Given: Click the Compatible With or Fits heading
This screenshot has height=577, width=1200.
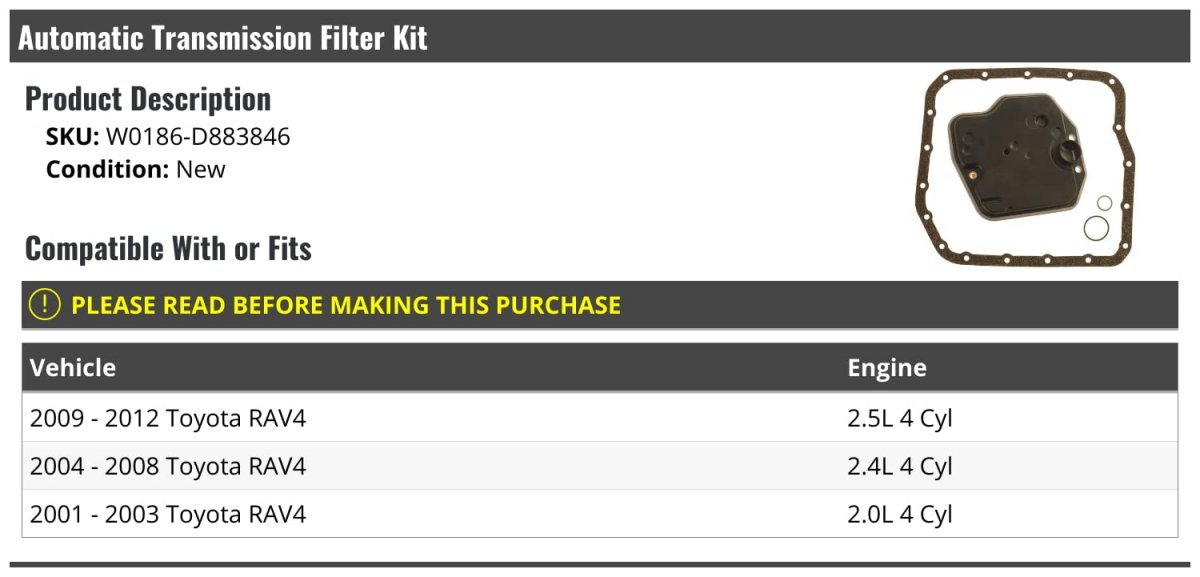Looking at the screenshot, I should 168,248.
